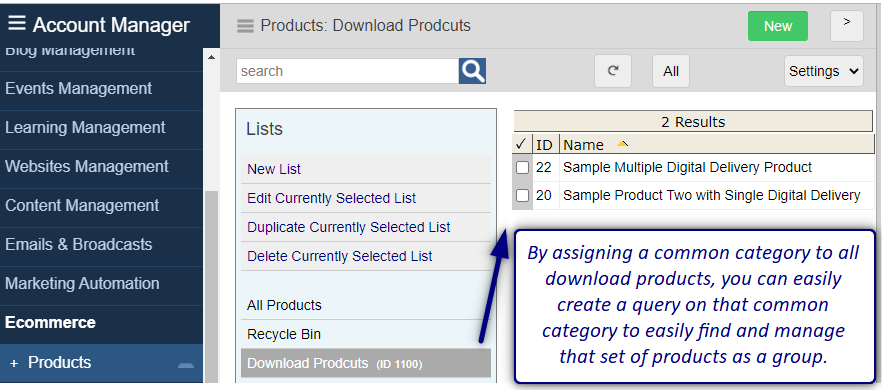The width and height of the screenshot is (882, 390).
Task: Select Download Prodcuts list ID 1100
Action: tap(366, 363)
